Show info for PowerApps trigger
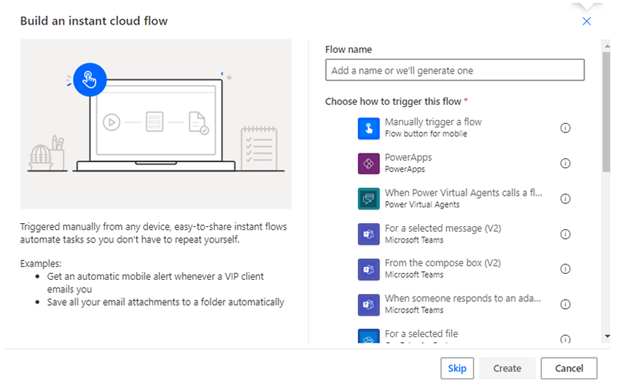The height and width of the screenshot is (383, 624). pos(565,163)
